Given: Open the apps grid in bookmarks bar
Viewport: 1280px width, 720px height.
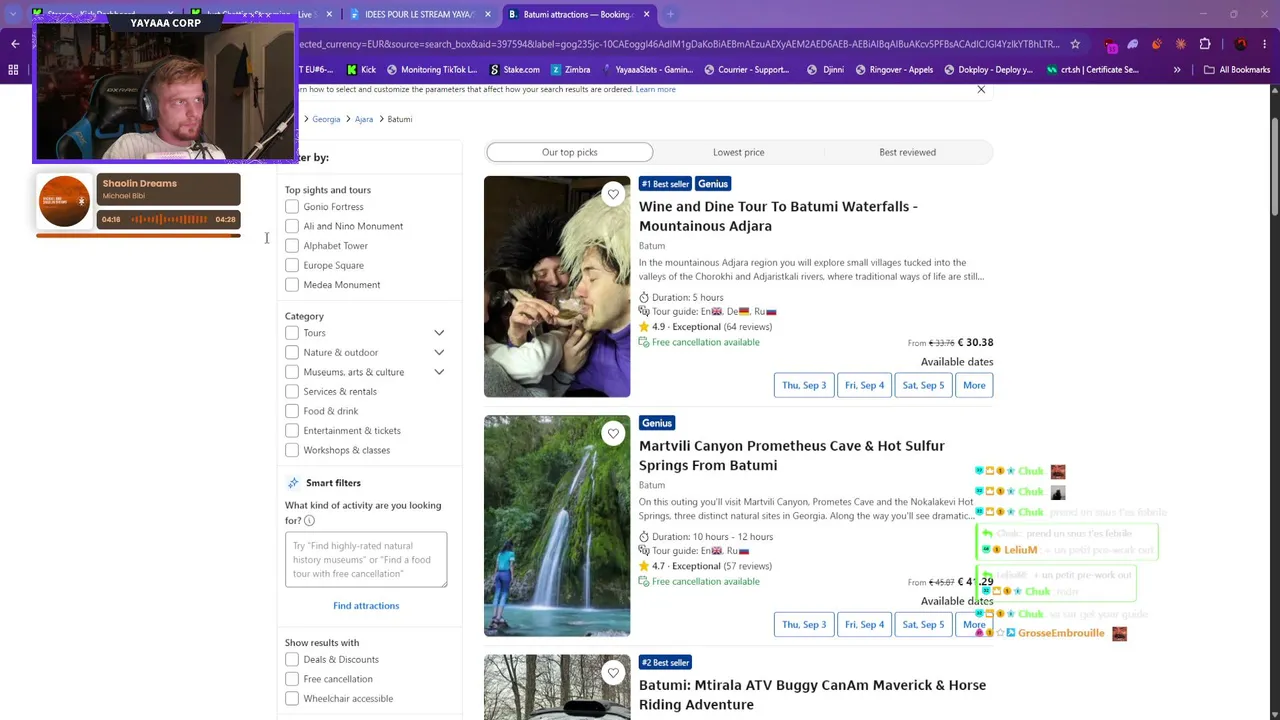Looking at the screenshot, I should coord(13,70).
